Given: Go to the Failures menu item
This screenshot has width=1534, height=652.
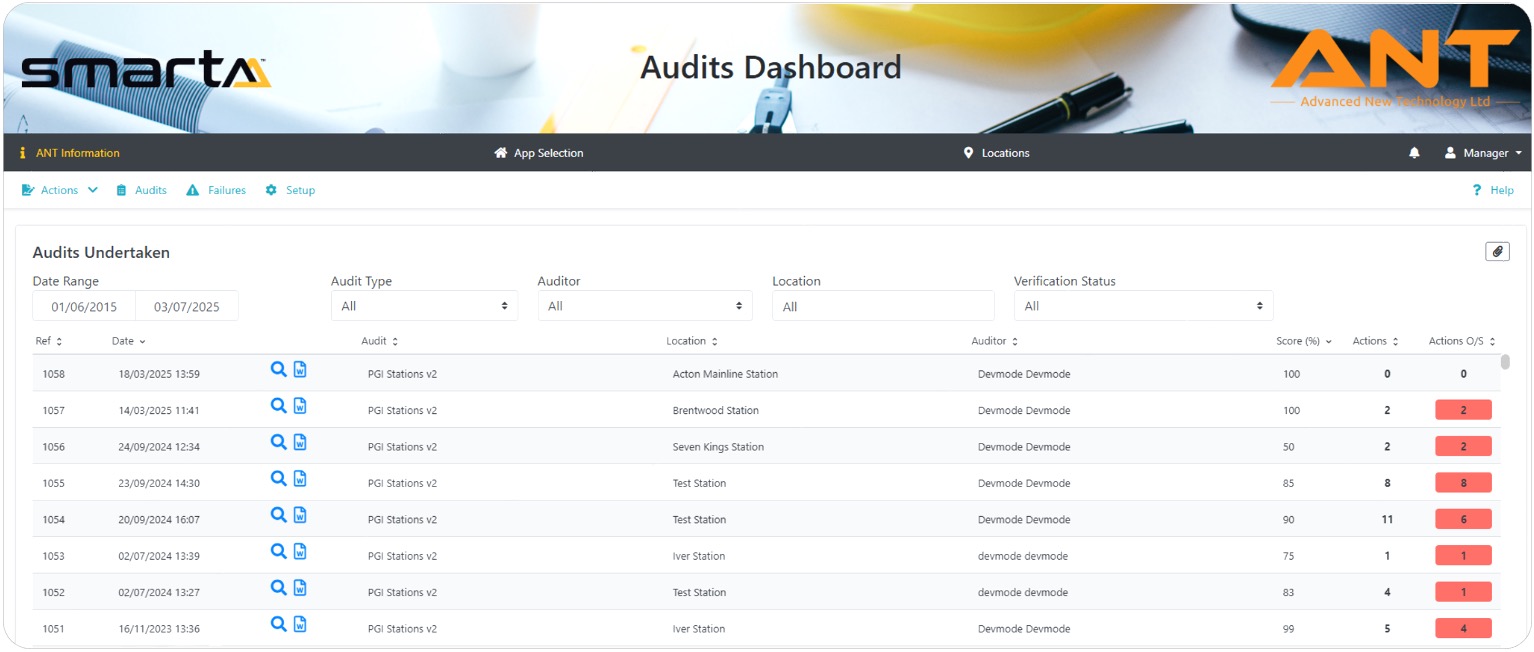Looking at the screenshot, I should tap(216, 190).
